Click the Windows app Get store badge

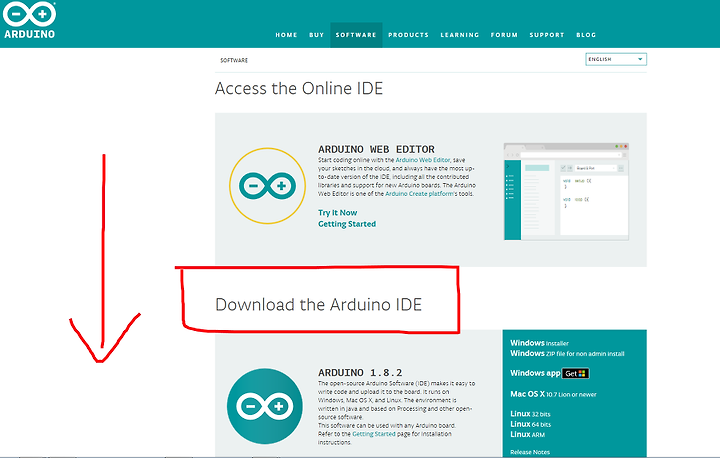[576, 373]
